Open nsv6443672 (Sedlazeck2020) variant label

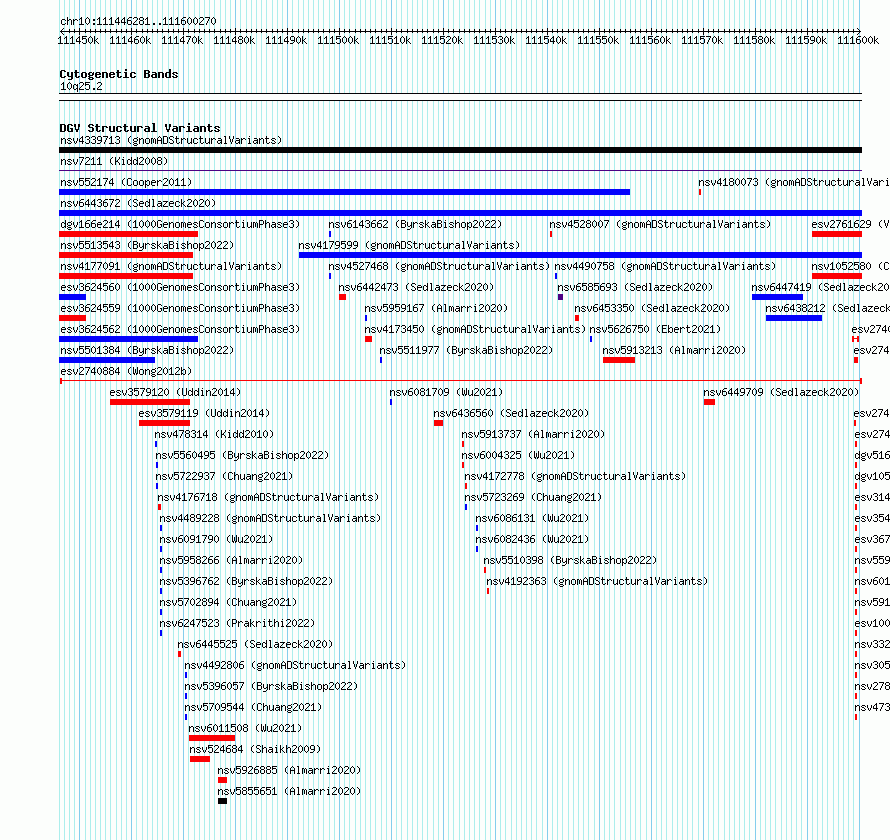(138, 203)
